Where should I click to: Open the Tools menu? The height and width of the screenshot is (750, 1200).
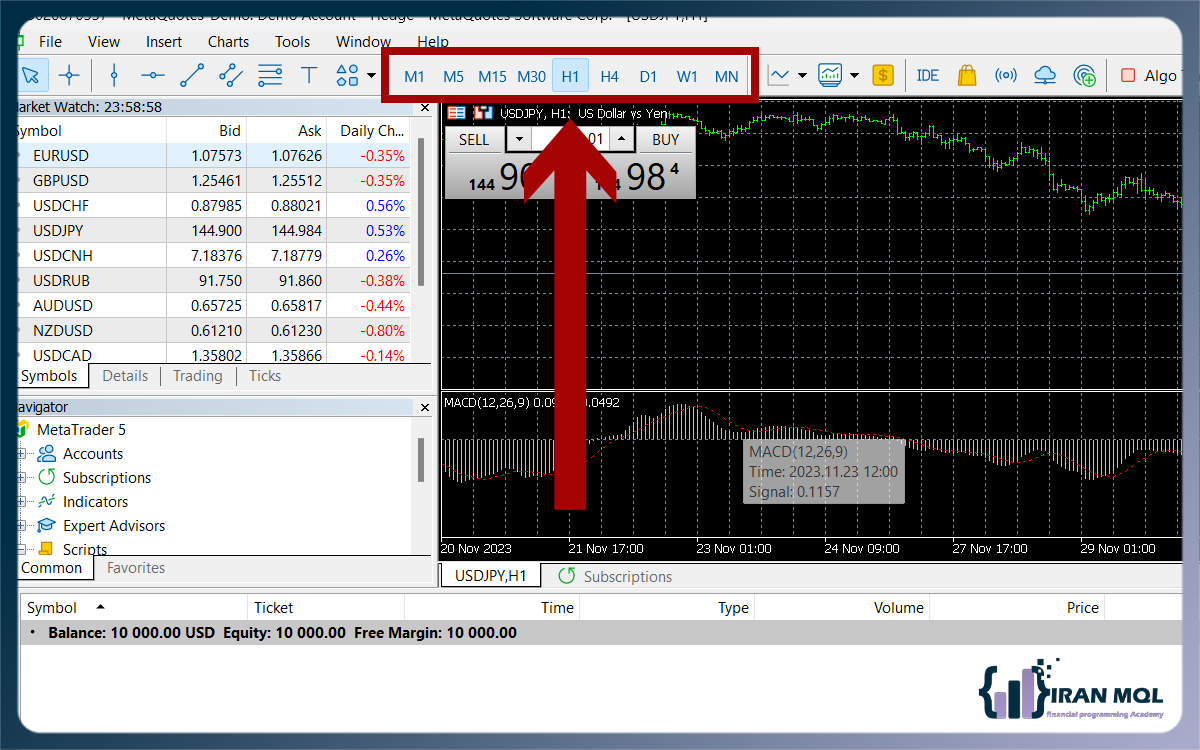[293, 42]
